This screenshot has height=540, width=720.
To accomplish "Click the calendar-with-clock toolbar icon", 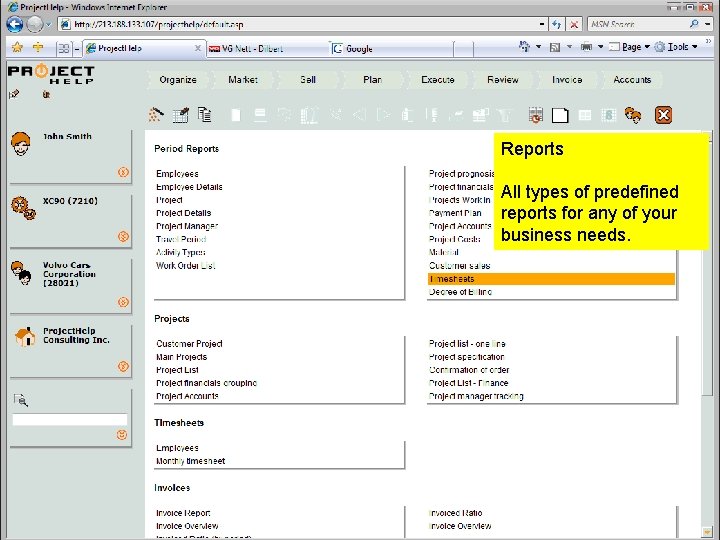I will [535, 115].
